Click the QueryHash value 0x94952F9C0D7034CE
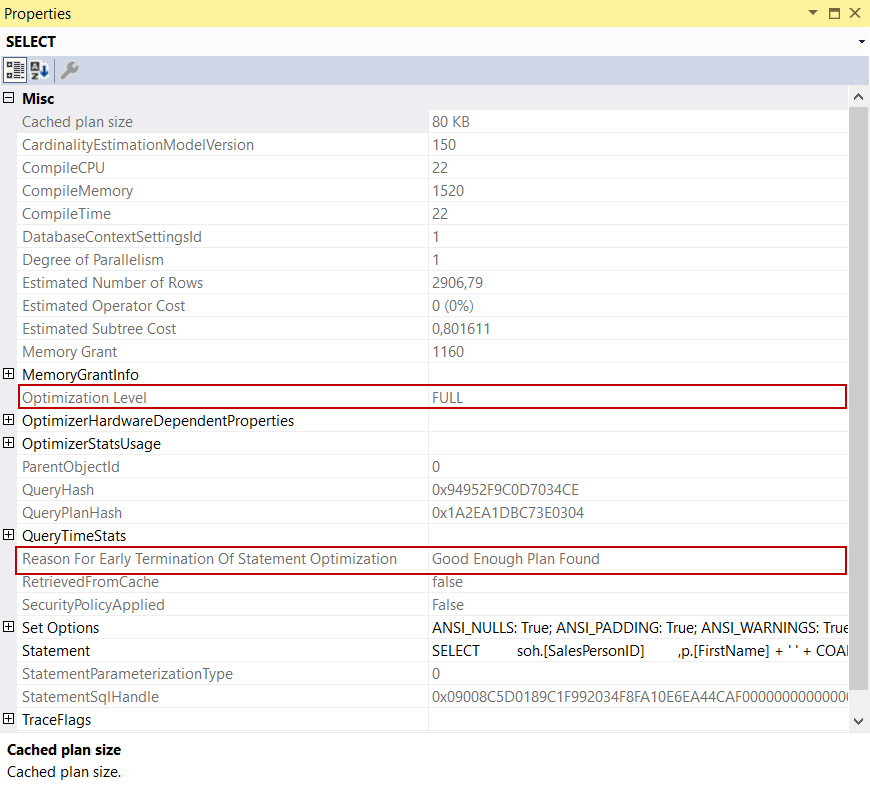Screen dimensions: 870x795 [x=505, y=490]
